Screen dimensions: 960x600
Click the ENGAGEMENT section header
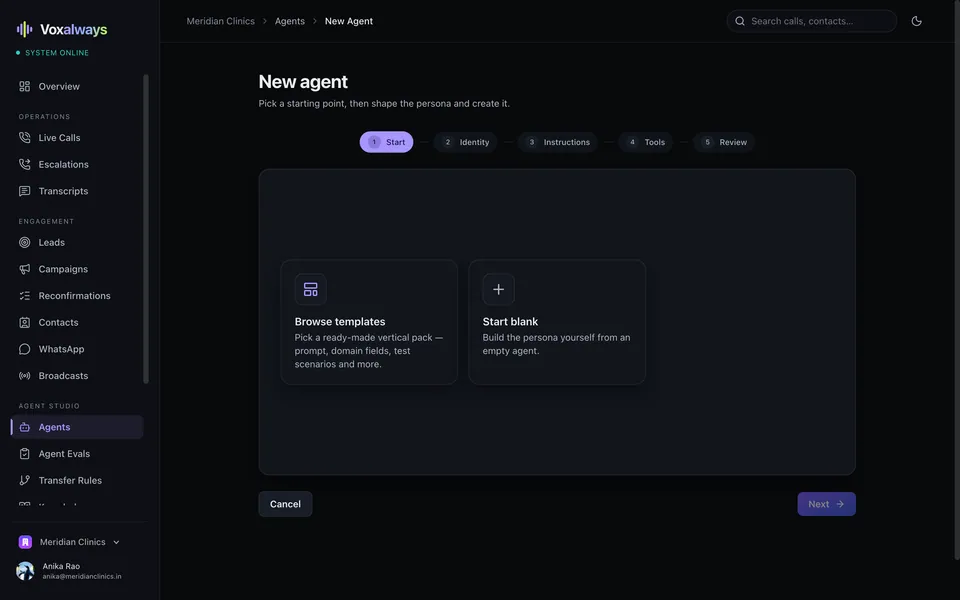46,221
